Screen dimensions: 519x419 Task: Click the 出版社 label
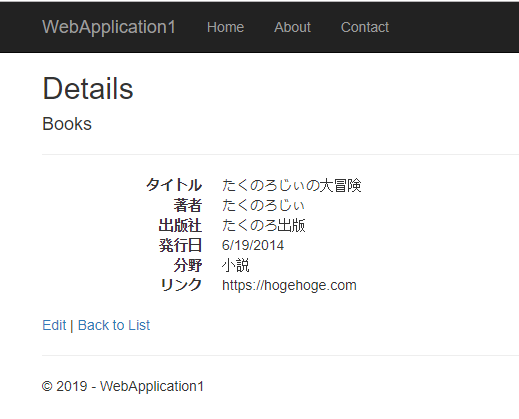pyautogui.click(x=180, y=225)
